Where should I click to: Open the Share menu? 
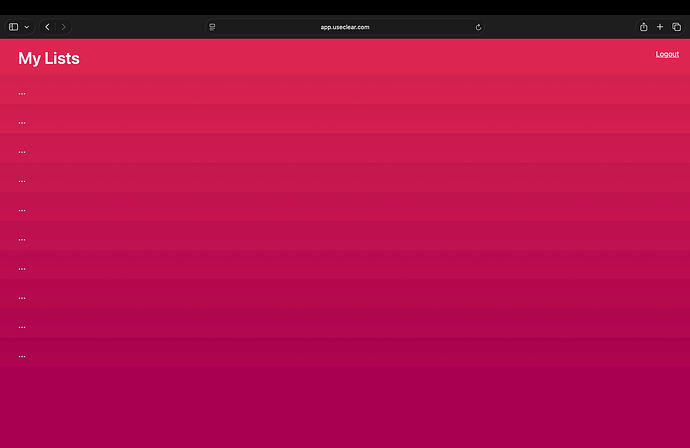tap(643, 27)
